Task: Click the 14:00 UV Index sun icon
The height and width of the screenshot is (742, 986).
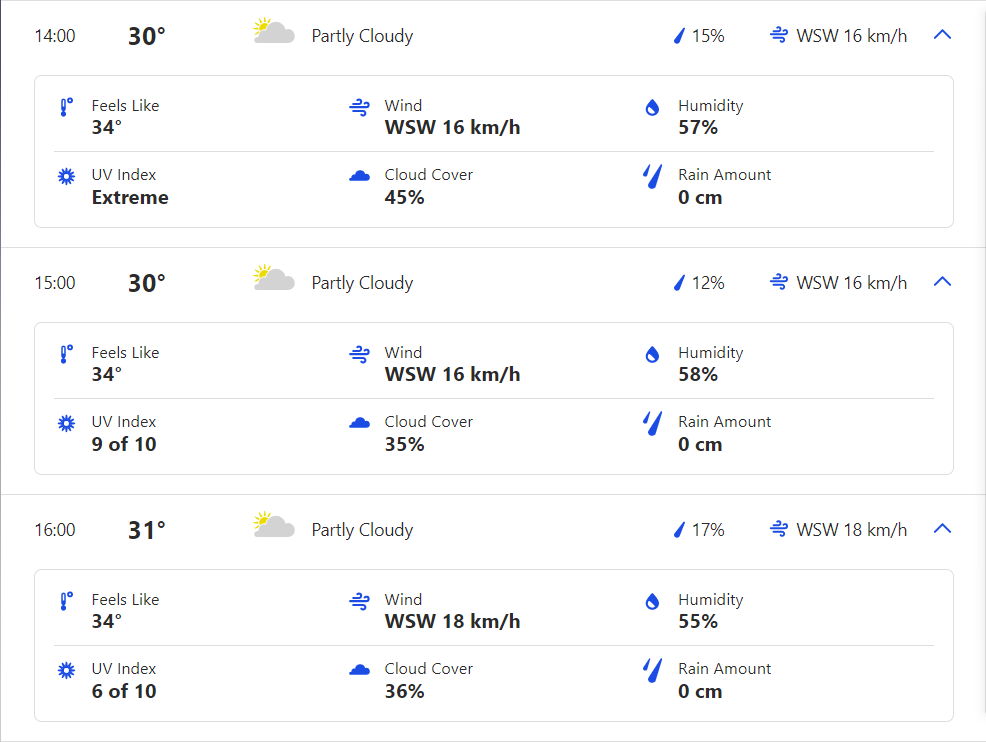Action: [66, 177]
